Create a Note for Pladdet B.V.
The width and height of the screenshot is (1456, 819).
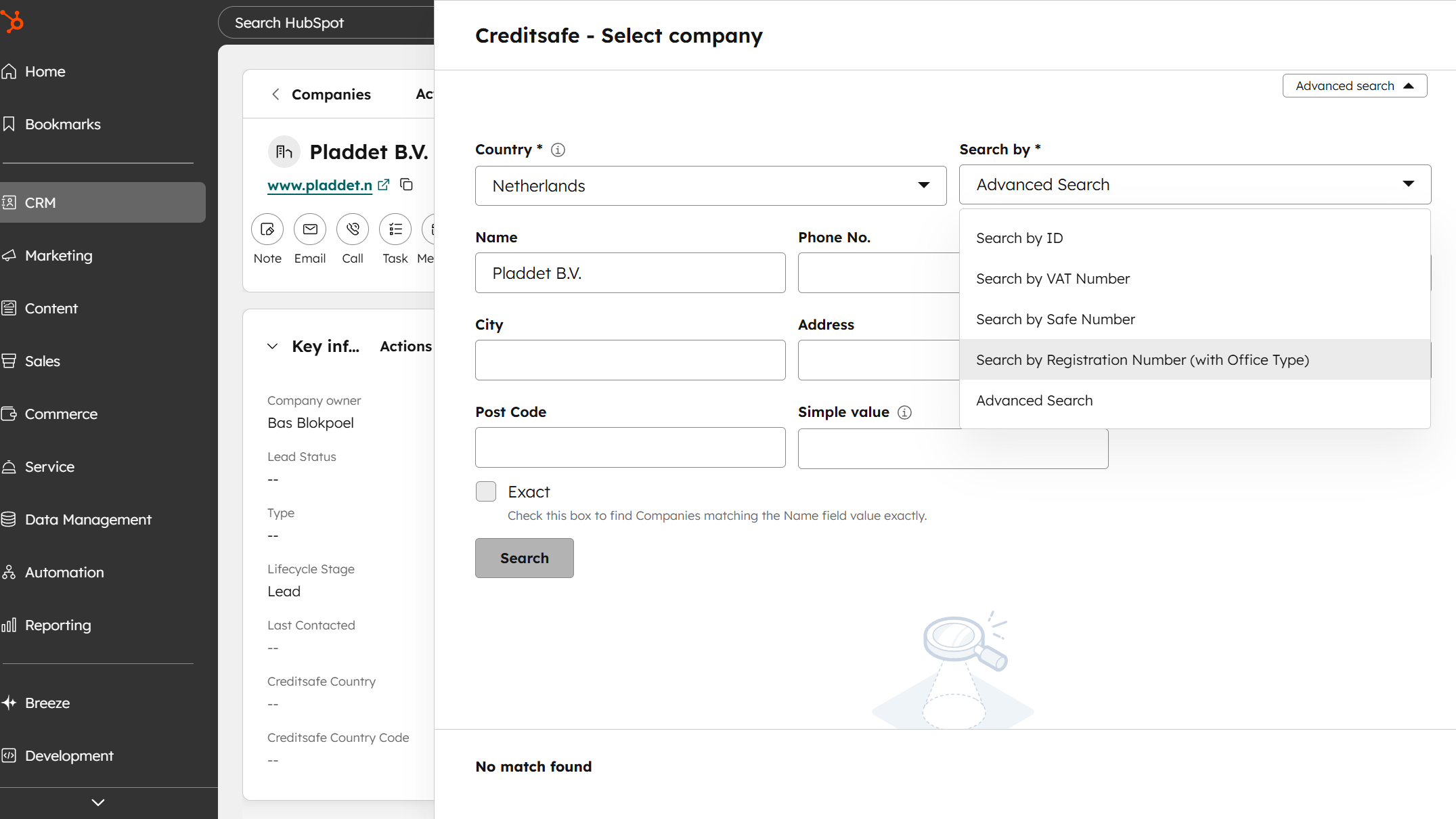(267, 229)
